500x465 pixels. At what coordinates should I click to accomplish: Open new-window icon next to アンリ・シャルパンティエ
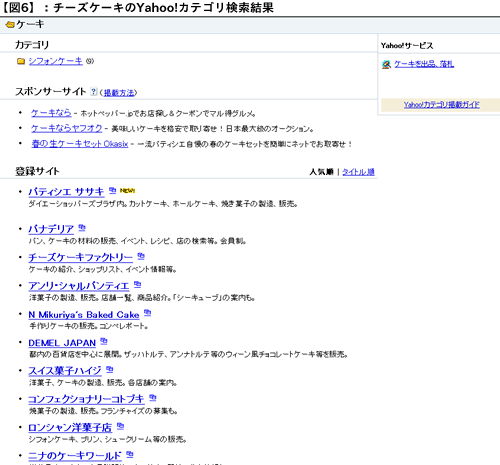[137, 284]
